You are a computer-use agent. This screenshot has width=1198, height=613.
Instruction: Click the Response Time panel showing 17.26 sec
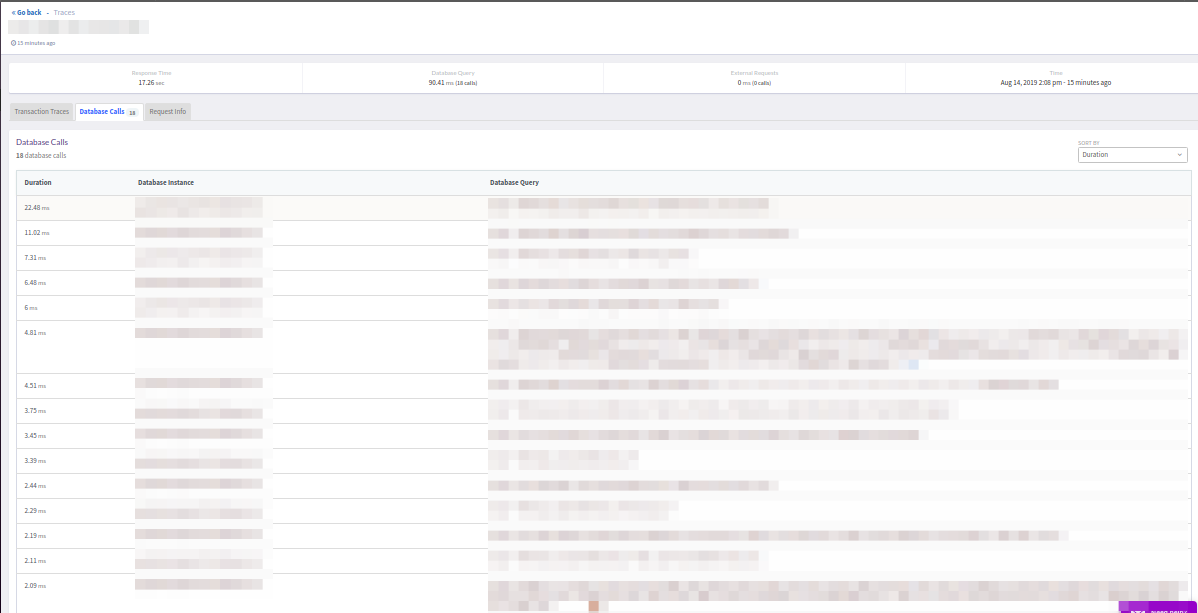click(x=152, y=77)
